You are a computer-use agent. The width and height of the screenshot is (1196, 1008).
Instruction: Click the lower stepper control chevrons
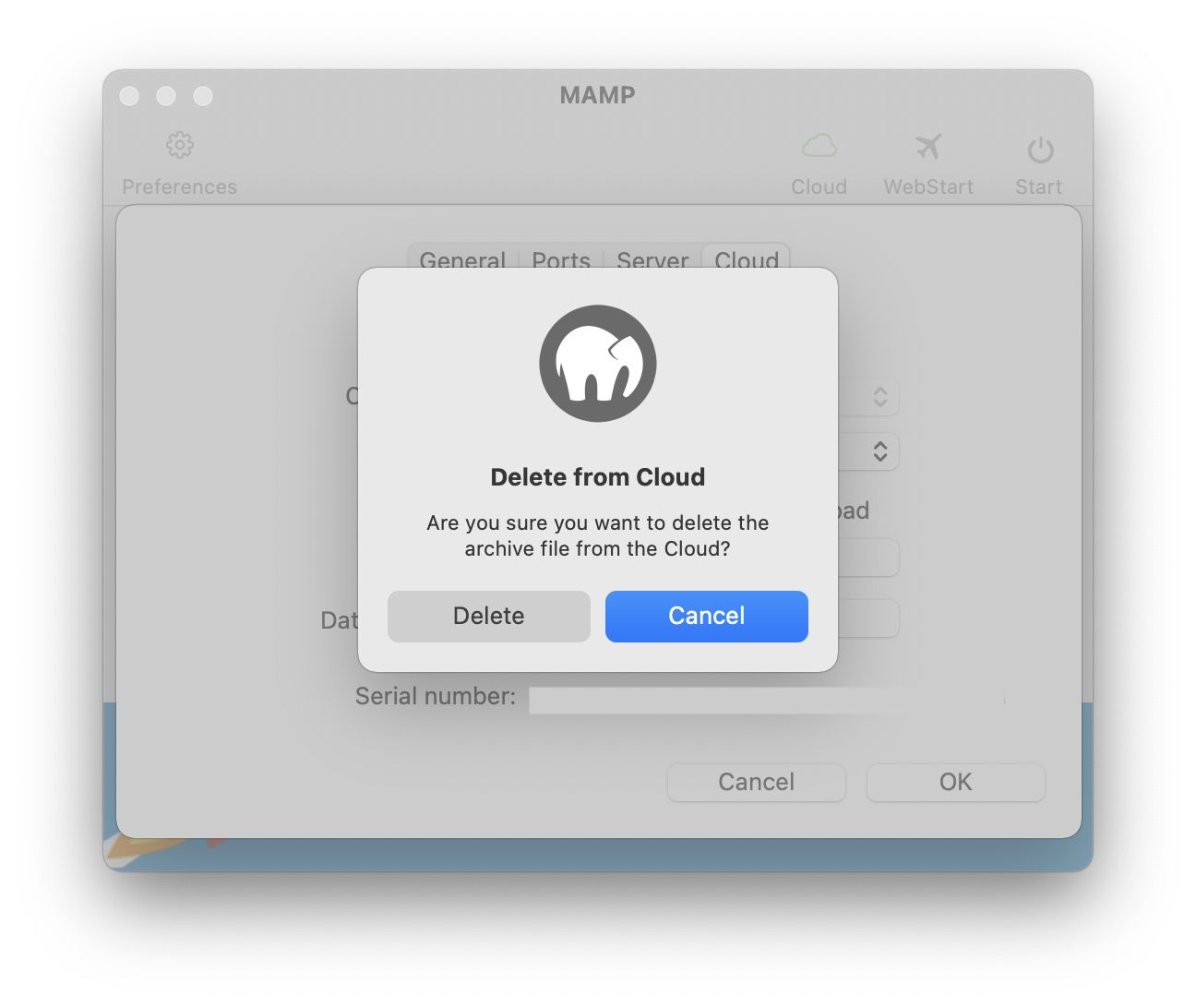879,451
